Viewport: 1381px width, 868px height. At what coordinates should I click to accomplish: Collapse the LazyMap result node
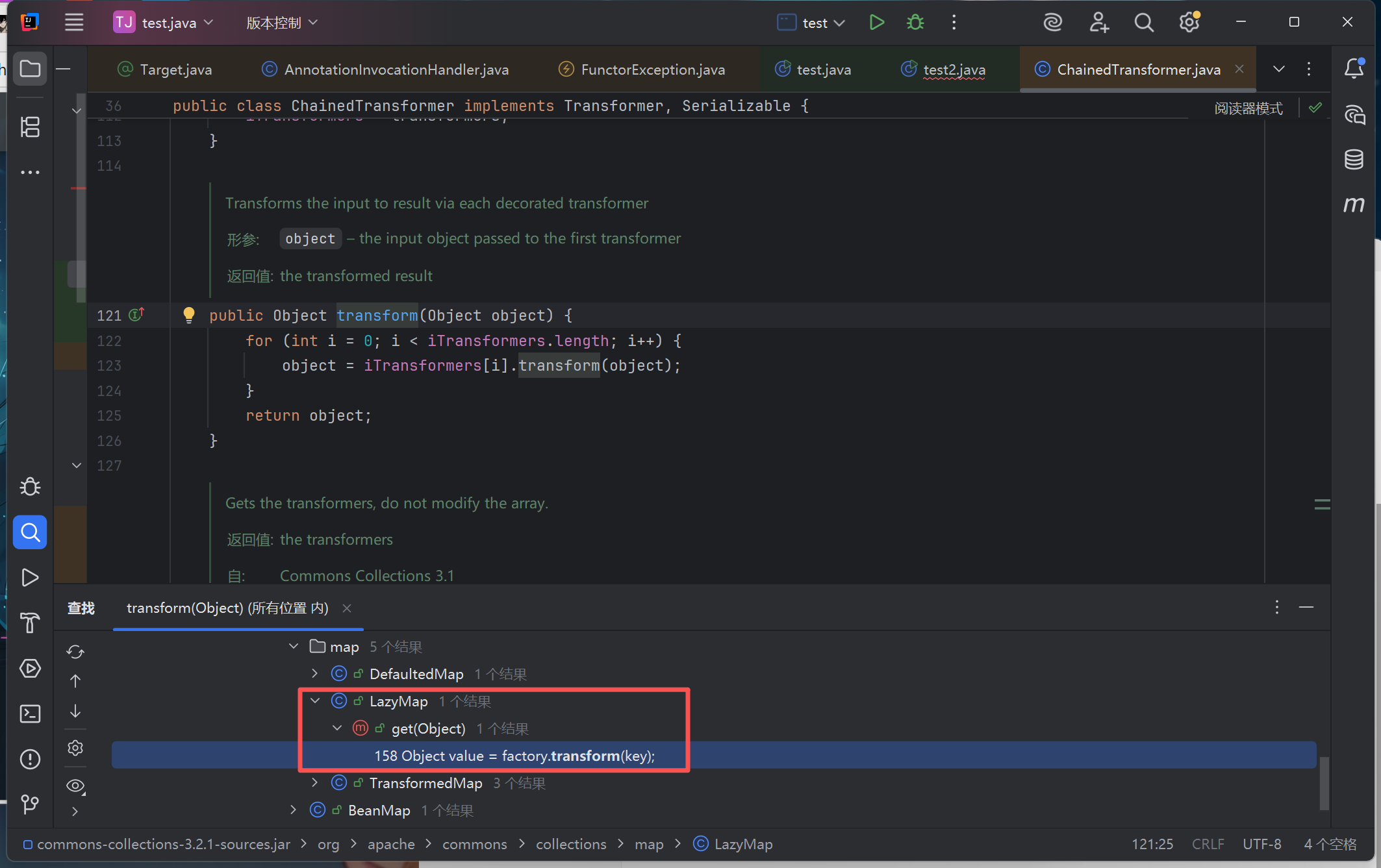[315, 701]
